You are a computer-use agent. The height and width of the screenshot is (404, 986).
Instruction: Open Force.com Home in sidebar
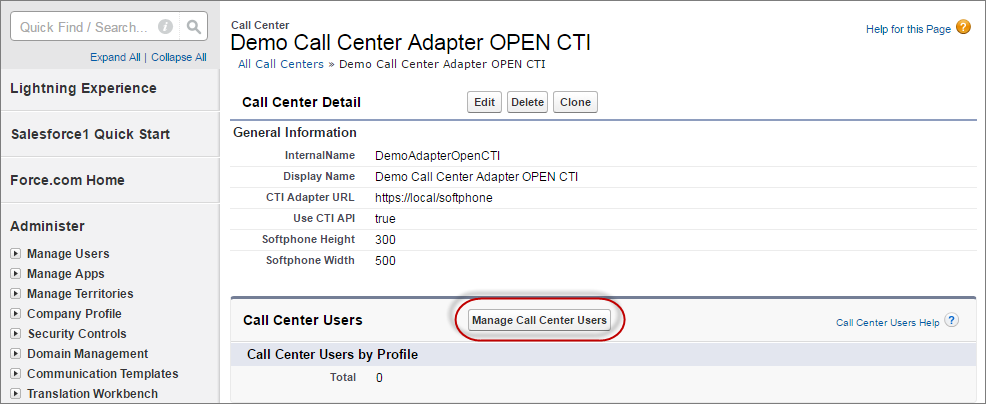[67, 180]
